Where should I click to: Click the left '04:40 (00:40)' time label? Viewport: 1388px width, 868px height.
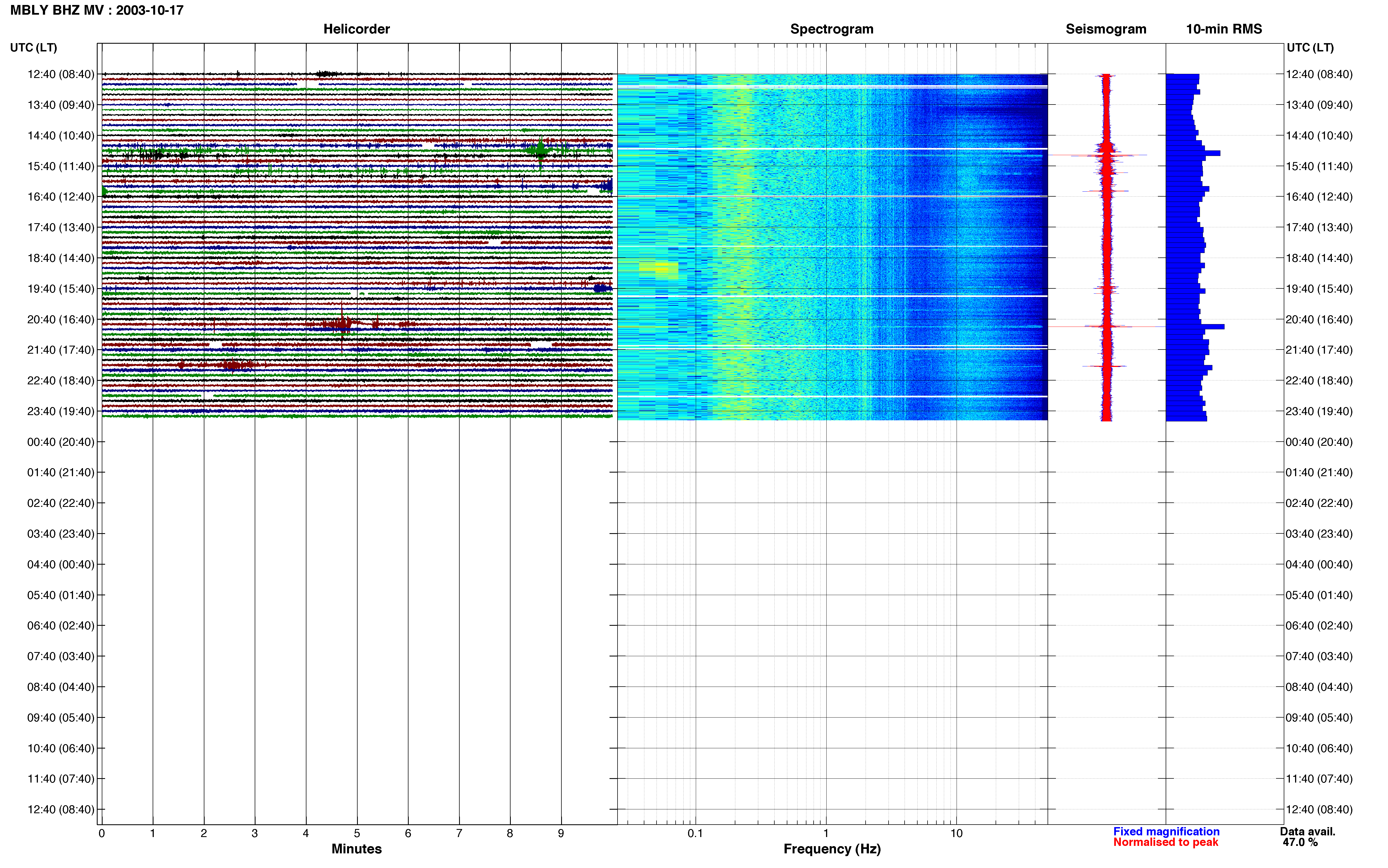click(61, 564)
